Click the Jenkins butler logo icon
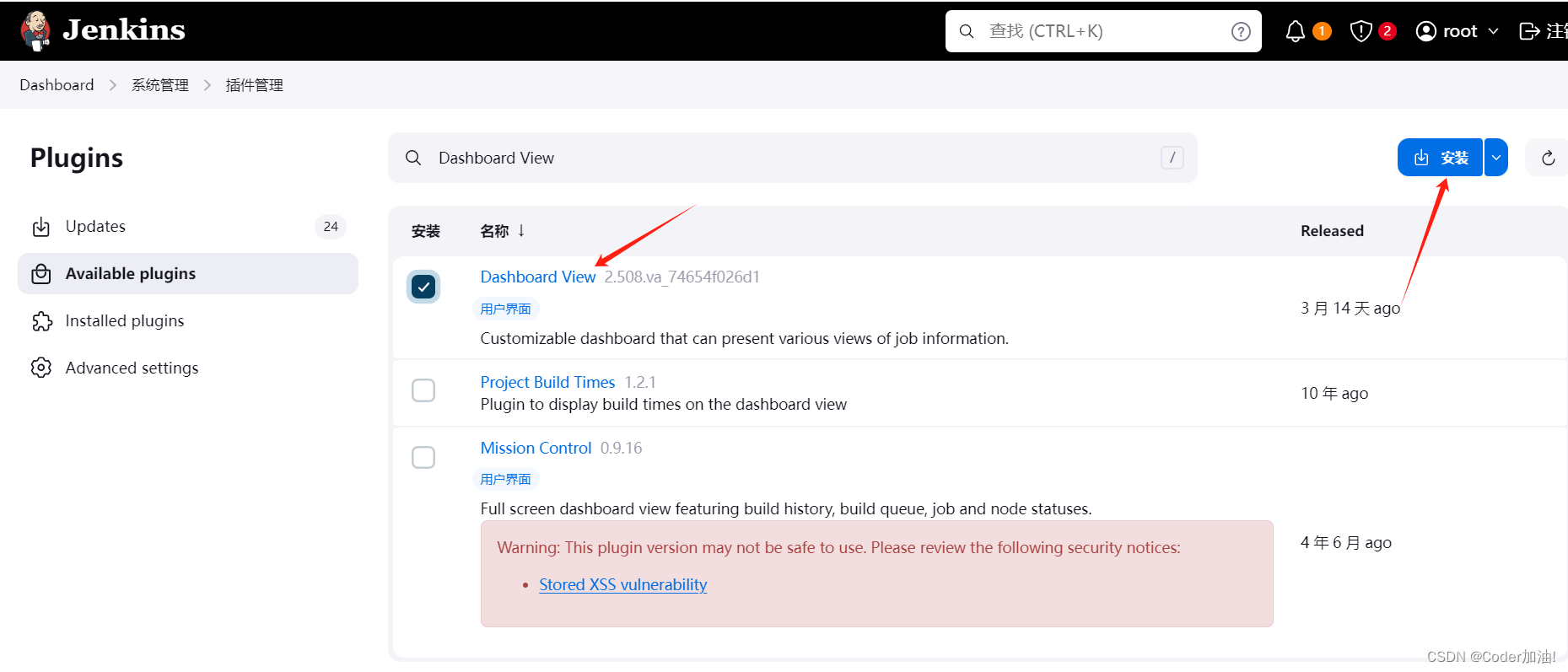 pos(35,30)
